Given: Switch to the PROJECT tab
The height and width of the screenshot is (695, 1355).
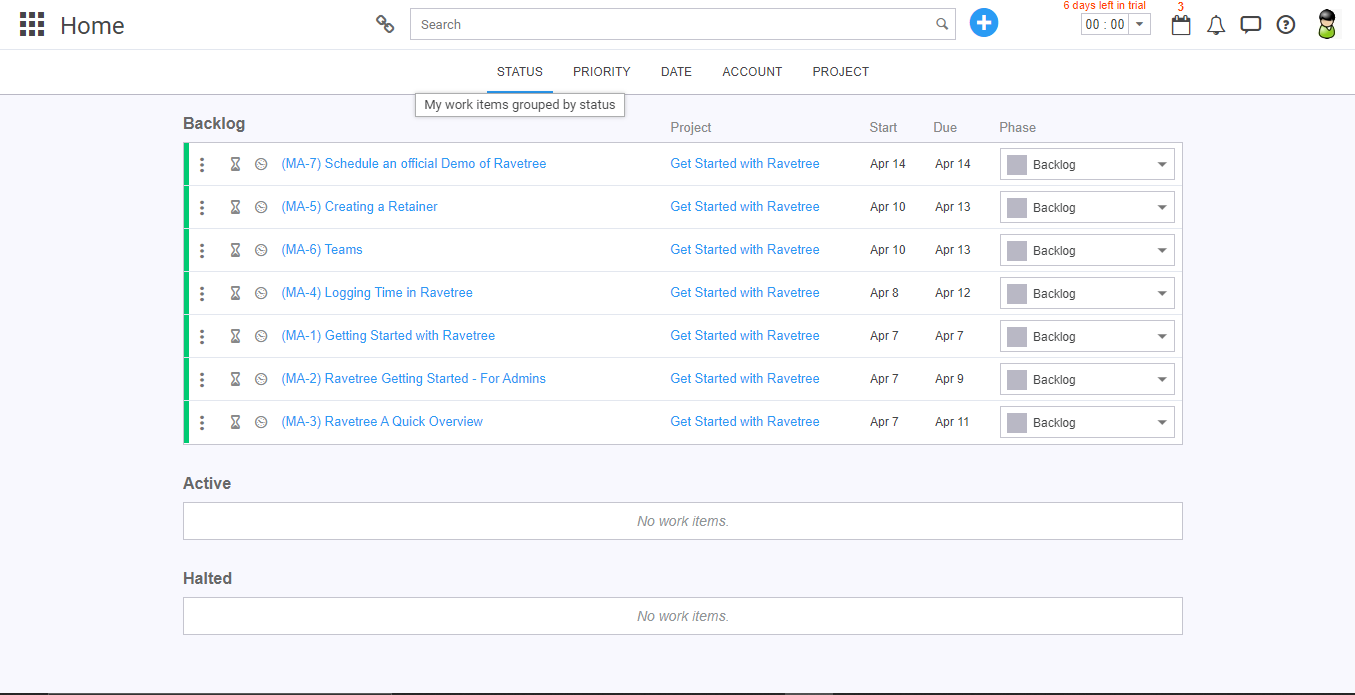Looking at the screenshot, I should 841,72.
